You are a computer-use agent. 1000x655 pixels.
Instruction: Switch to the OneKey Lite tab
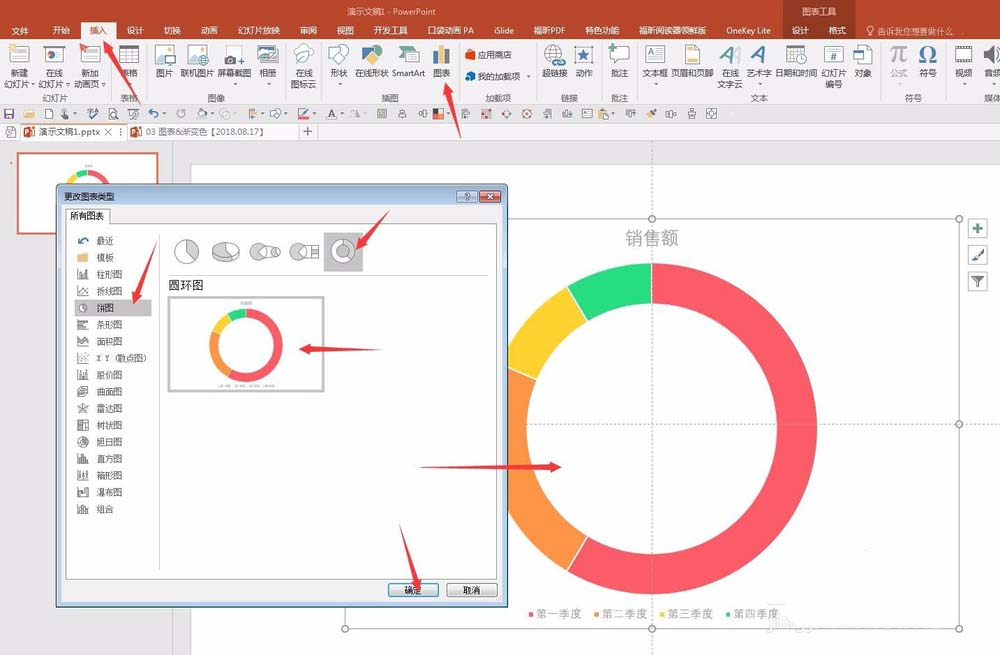point(748,31)
